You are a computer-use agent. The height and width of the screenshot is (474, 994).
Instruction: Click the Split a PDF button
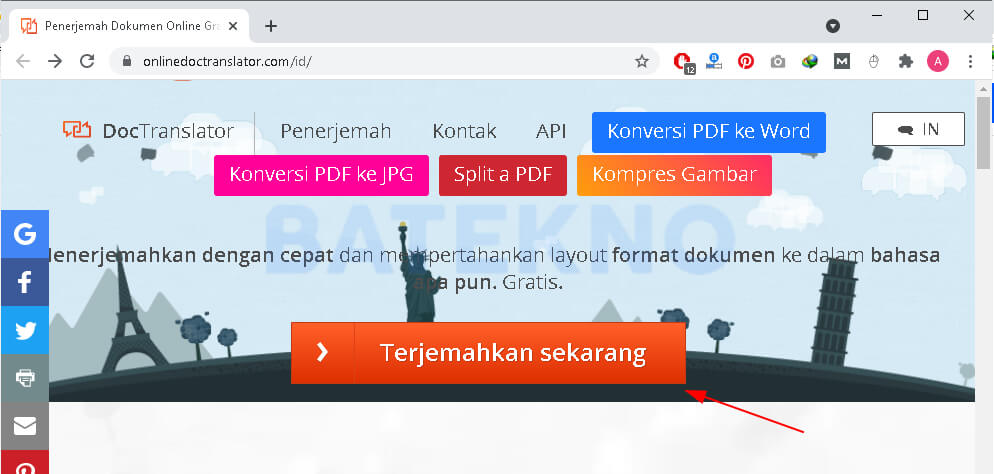pos(503,175)
